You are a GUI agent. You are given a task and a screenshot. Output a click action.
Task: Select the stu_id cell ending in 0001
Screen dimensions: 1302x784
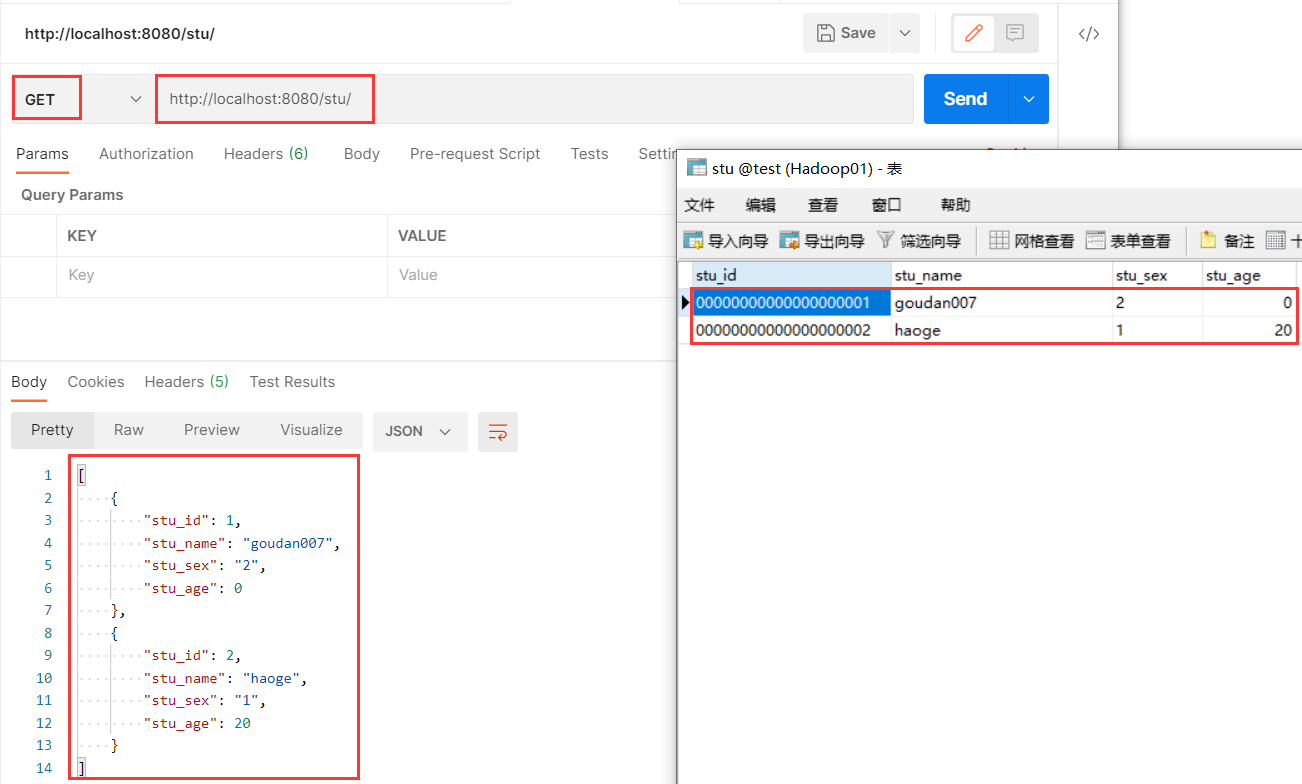791,302
